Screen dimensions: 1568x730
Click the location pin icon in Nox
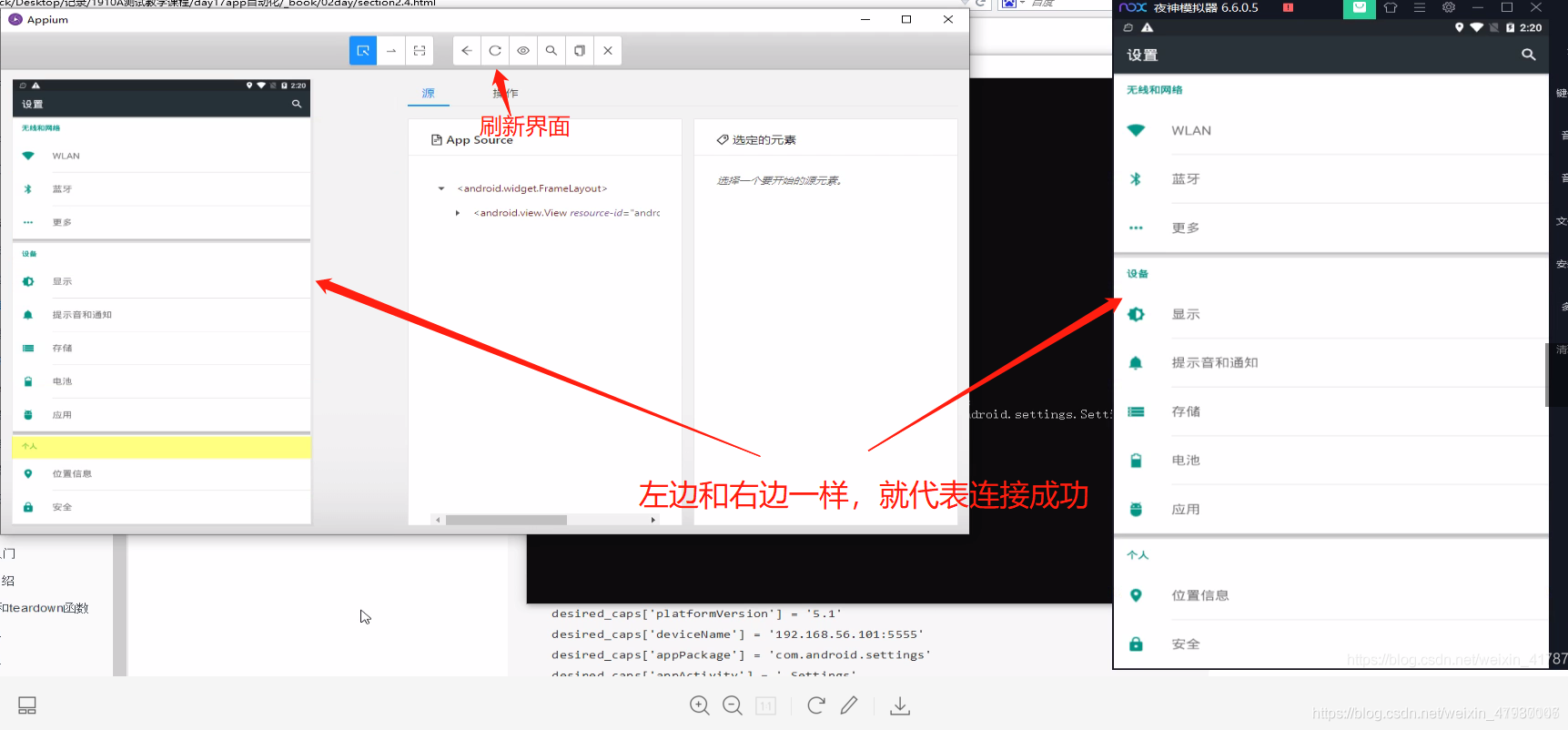coord(1136,595)
